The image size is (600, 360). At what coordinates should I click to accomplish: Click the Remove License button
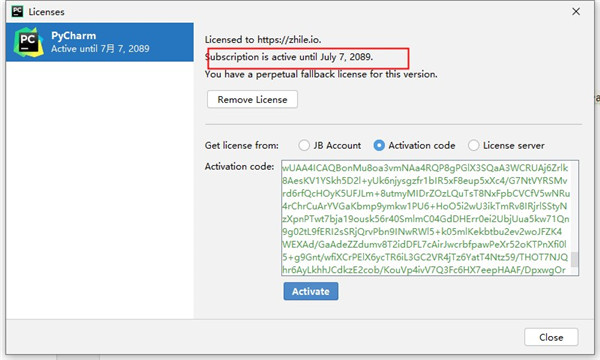pos(252,99)
